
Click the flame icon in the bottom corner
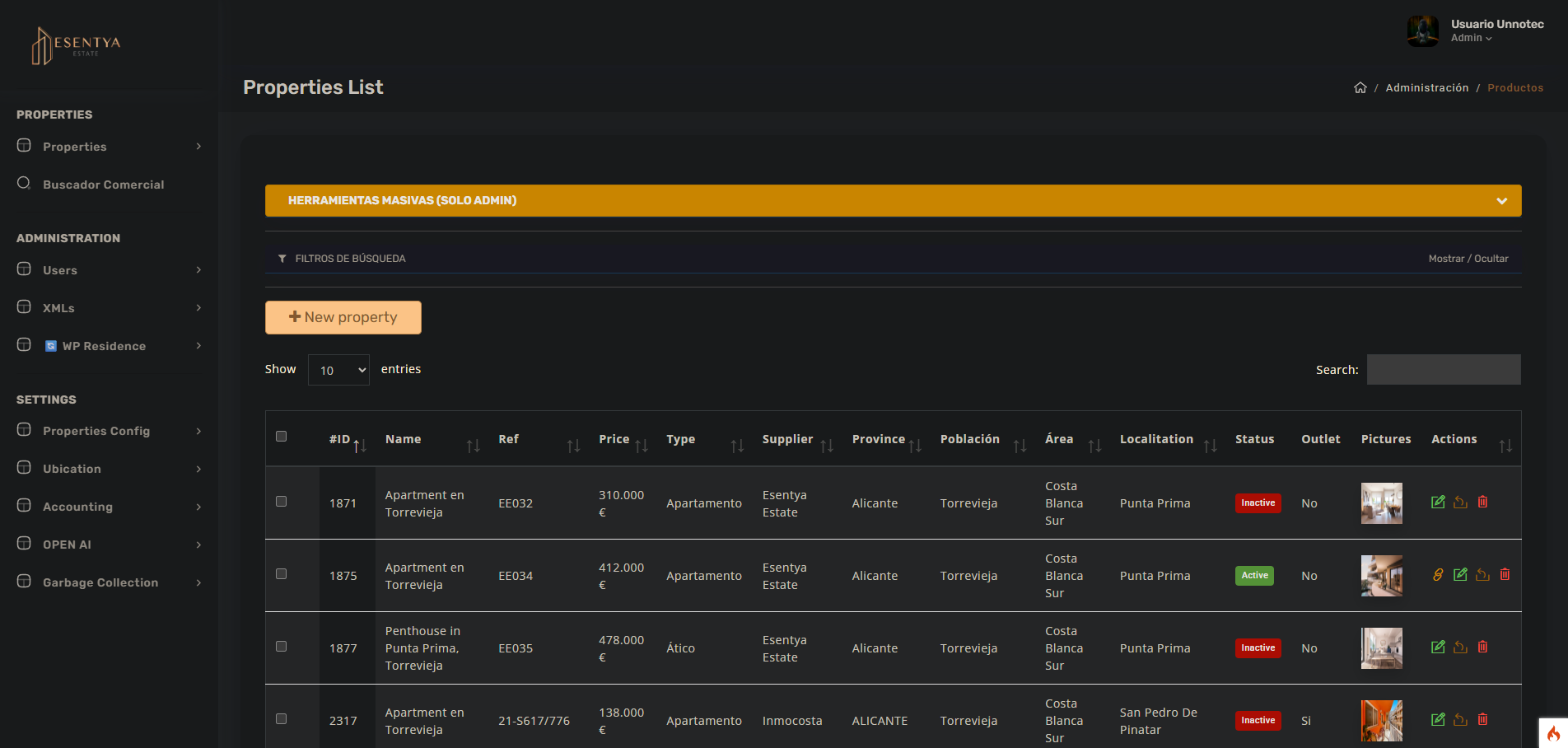click(1553, 733)
